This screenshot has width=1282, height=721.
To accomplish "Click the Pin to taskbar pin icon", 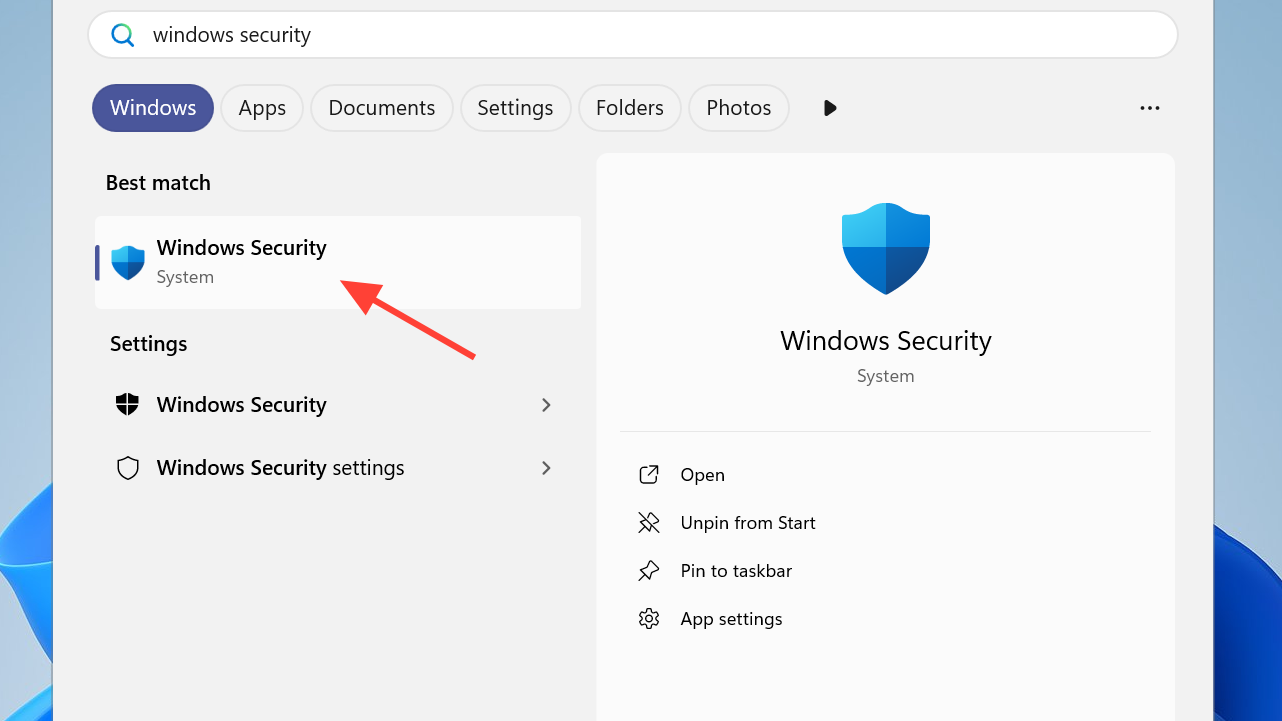I will (x=649, y=571).
